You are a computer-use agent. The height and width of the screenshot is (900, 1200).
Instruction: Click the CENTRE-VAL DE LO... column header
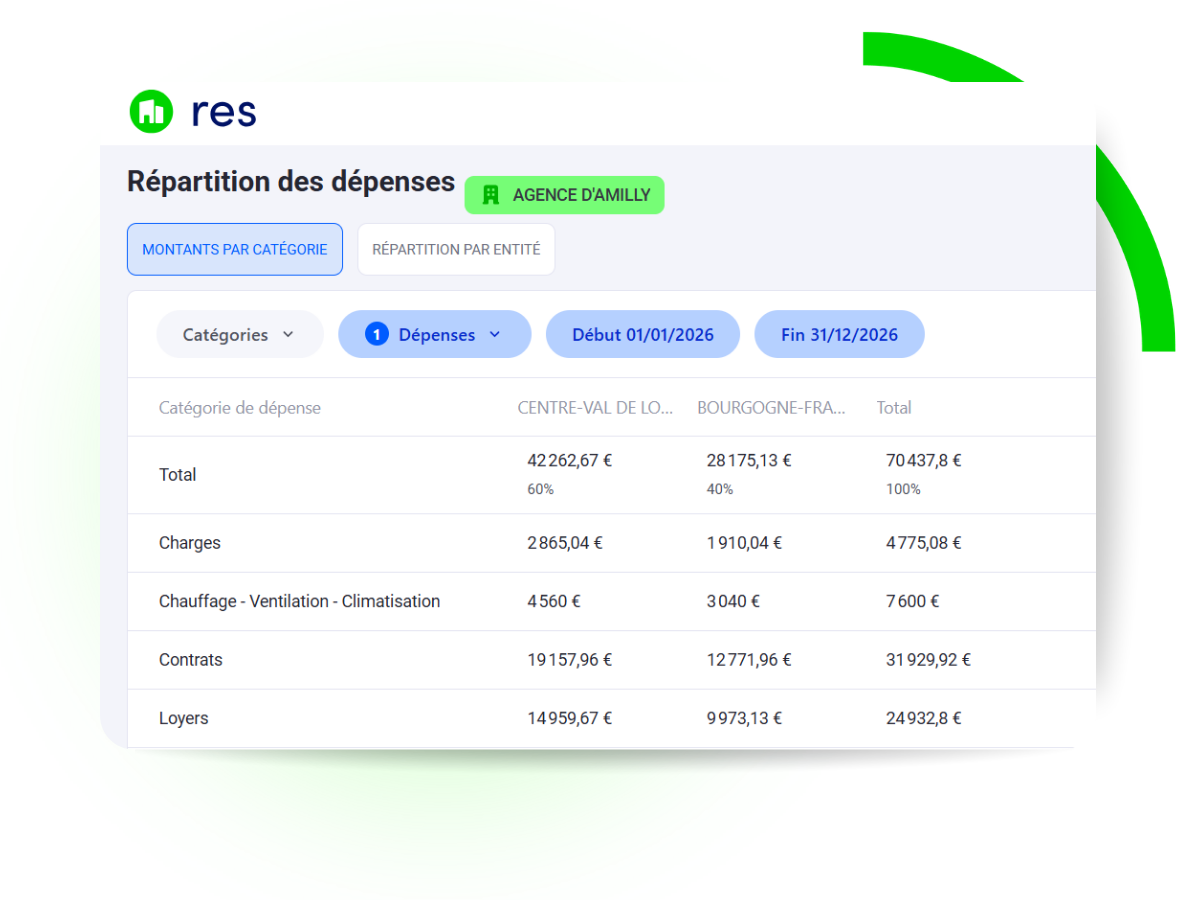click(x=596, y=407)
